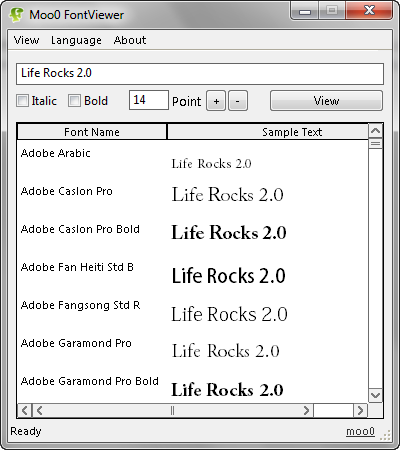This screenshot has height=450, width=400.
Task: Click the vertical scrollbar up arrow
Action: coord(375,131)
